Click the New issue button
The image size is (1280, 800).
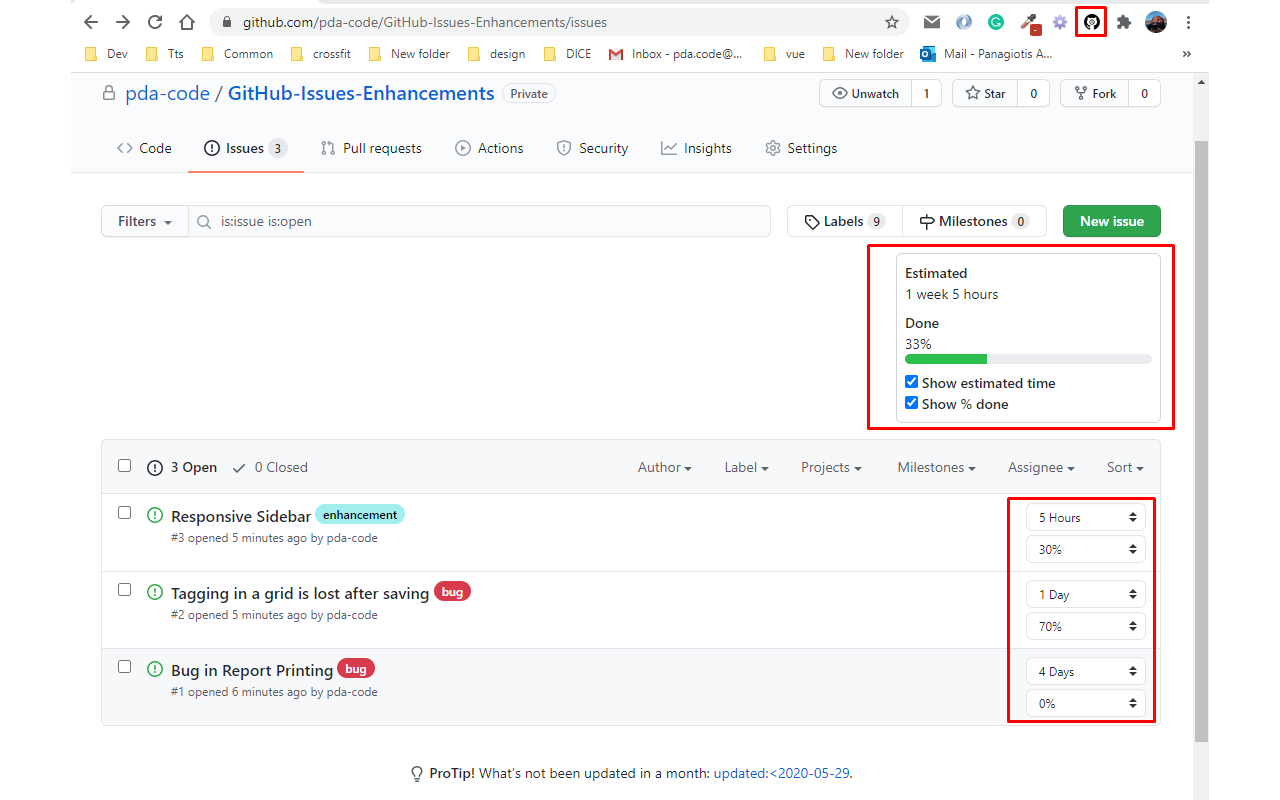1111,221
